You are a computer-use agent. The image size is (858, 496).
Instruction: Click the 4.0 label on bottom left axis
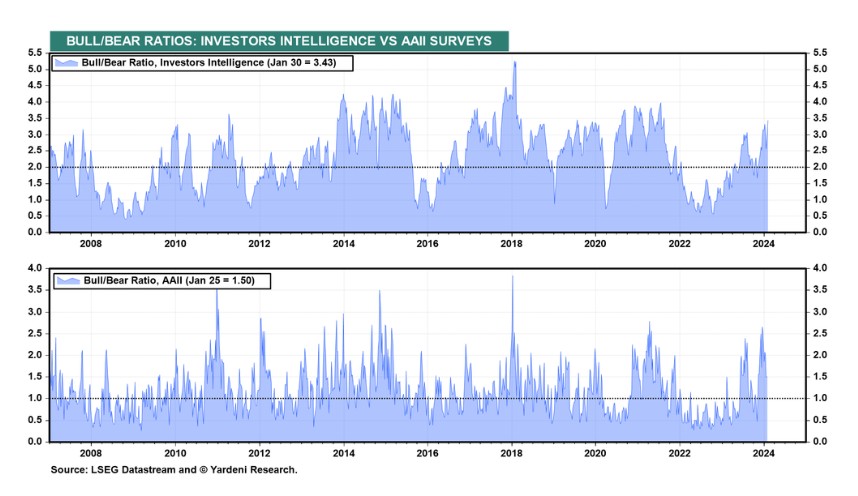pos(35,268)
